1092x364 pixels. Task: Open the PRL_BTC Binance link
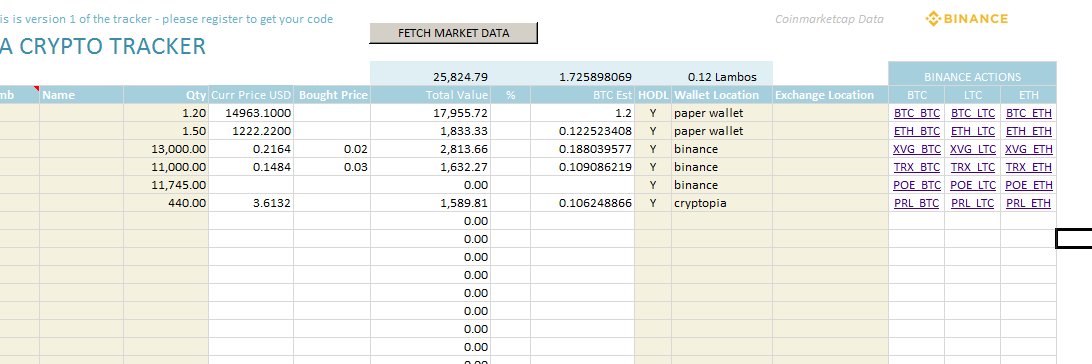coord(916,203)
